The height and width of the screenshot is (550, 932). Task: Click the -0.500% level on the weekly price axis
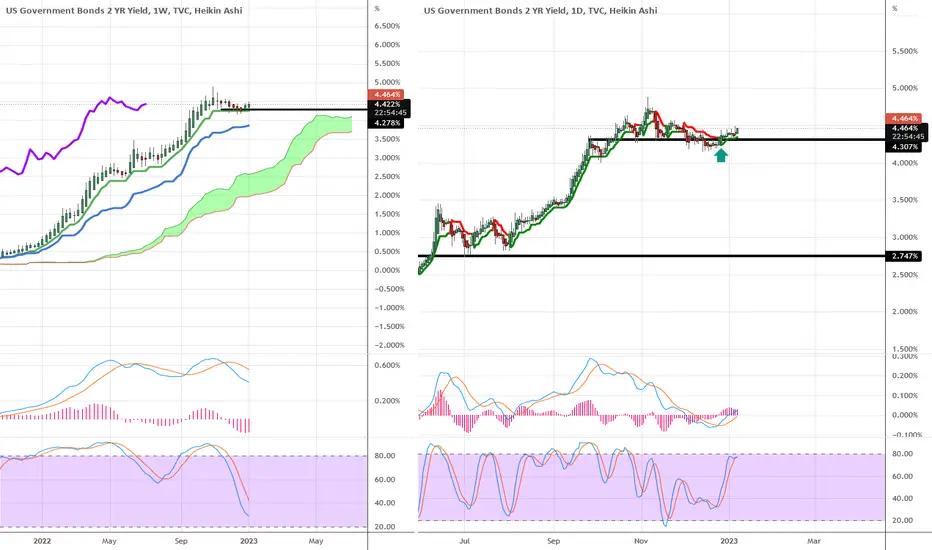click(389, 289)
